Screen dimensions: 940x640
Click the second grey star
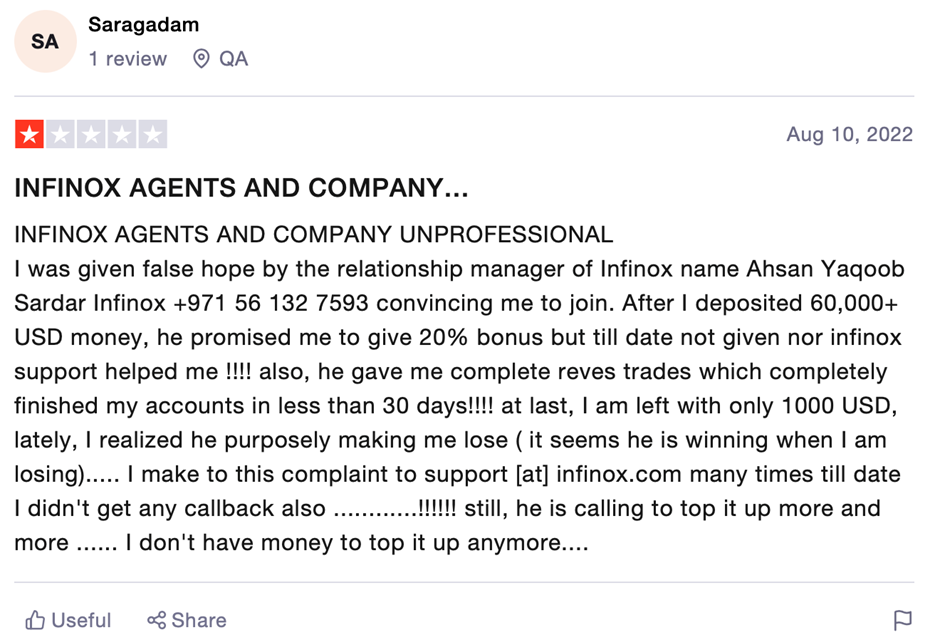click(61, 134)
